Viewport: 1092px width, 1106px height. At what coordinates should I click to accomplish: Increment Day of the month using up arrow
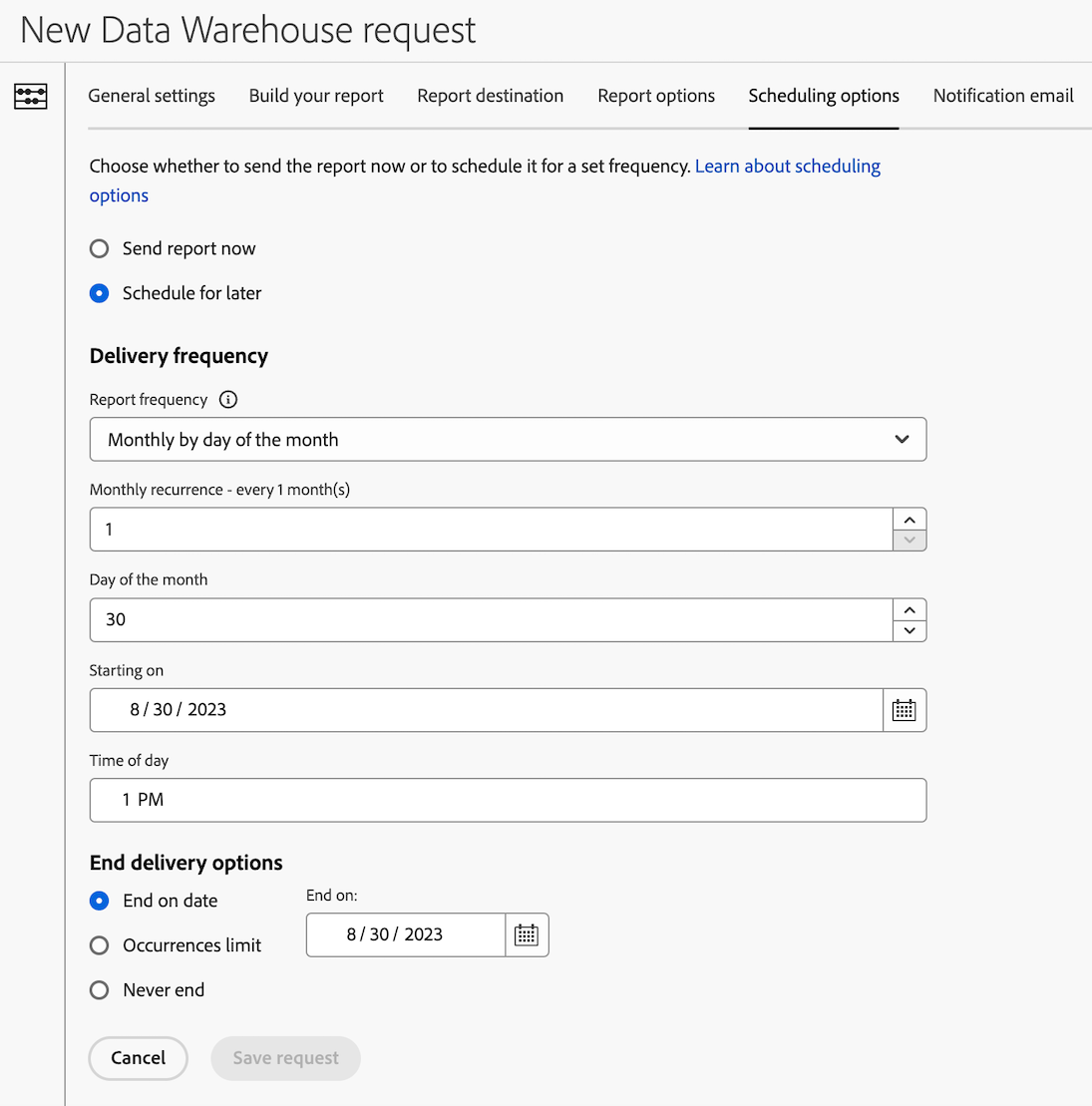909,609
